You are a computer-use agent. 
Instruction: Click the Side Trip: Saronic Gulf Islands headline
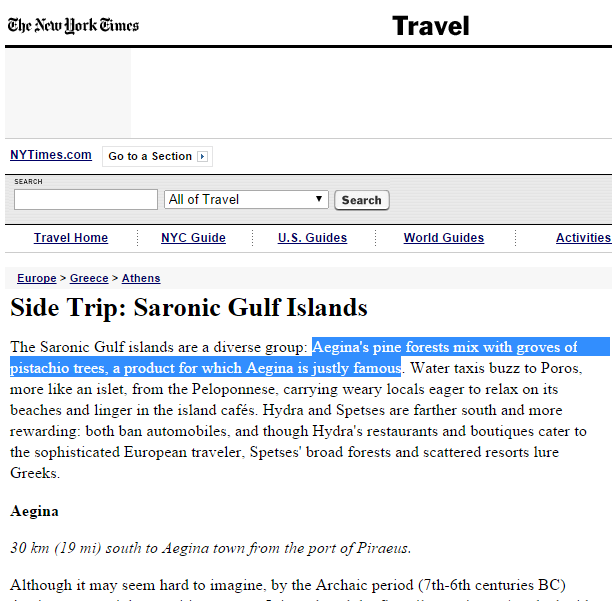189,308
